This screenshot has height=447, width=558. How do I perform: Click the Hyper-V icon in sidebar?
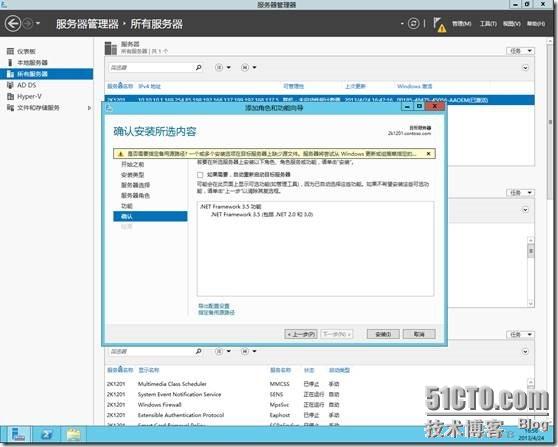point(10,96)
